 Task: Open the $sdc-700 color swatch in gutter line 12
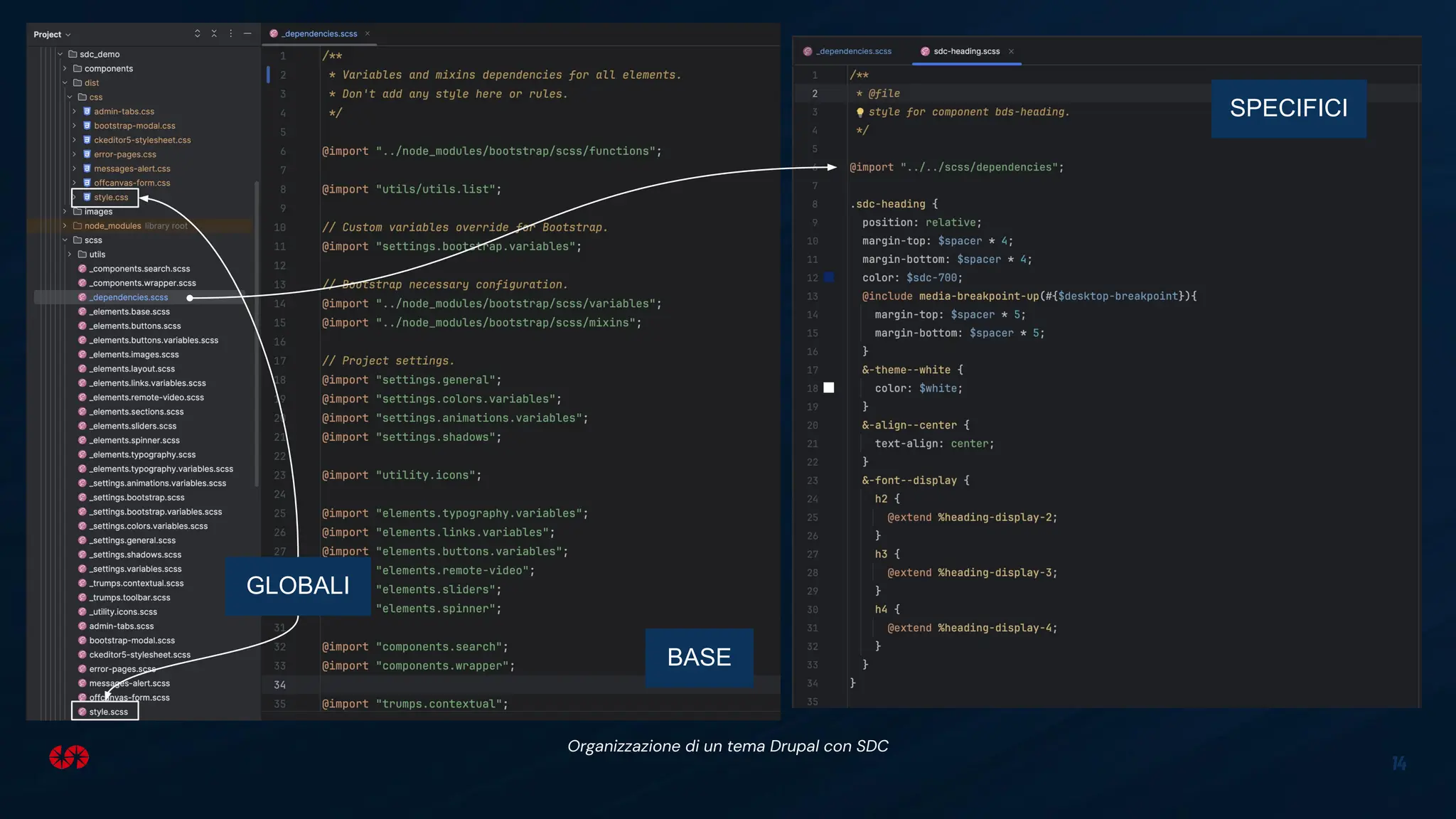(x=829, y=277)
